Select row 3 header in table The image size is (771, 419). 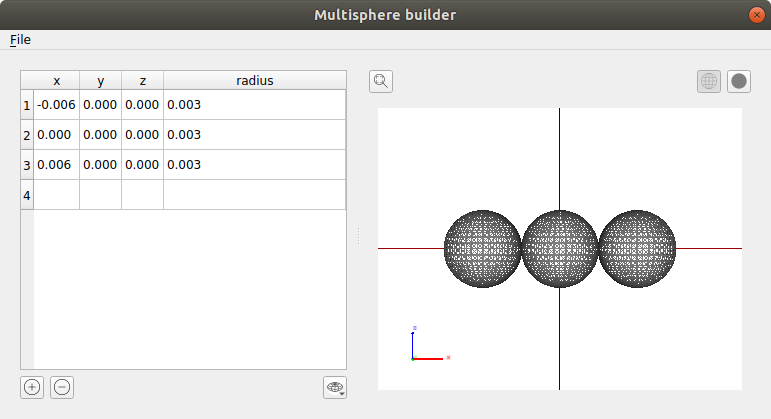click(x=27, y=165)
